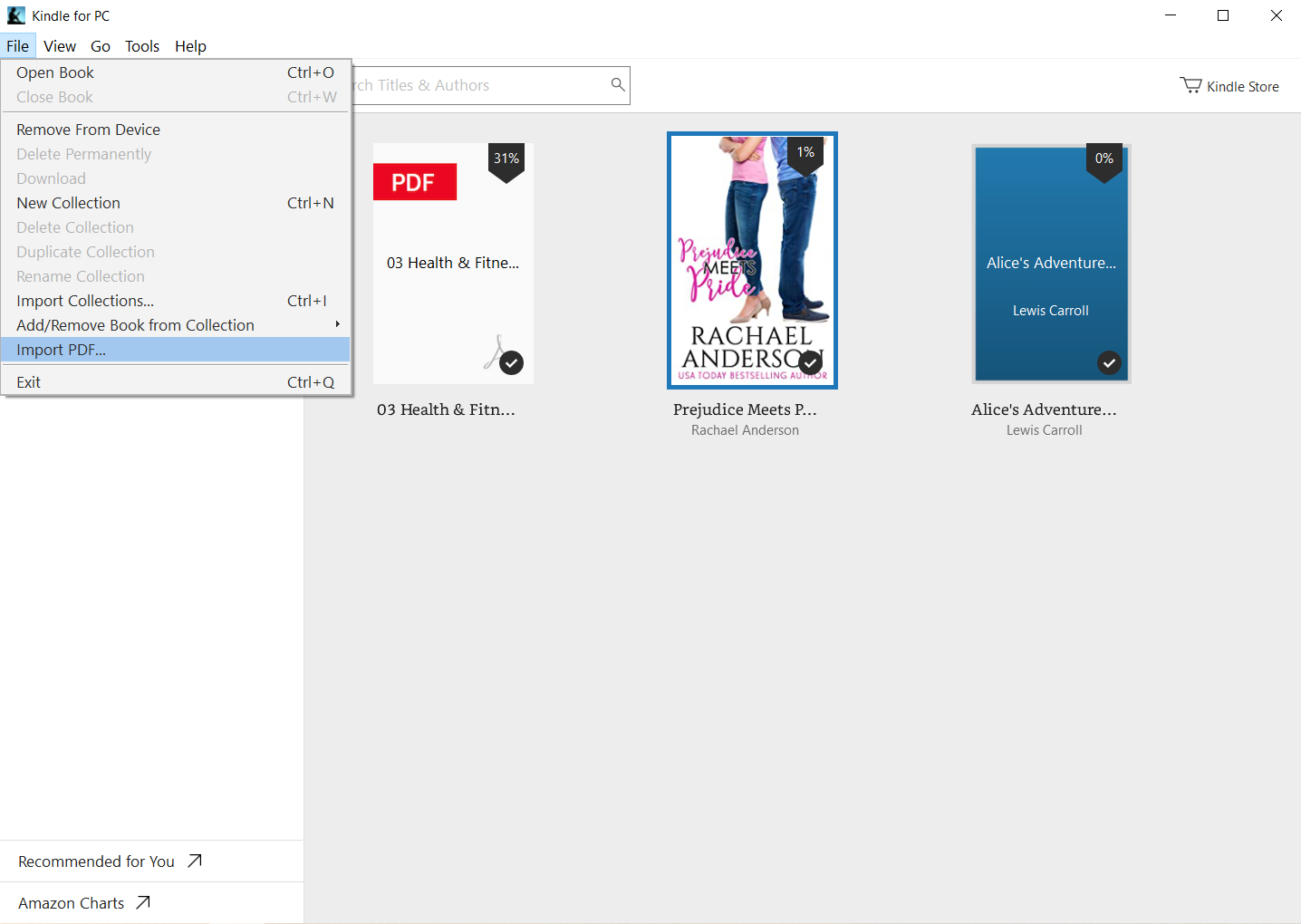Click the external arrow beside Amazon Charts
Screen dimensions: 1301x924
coord(143,902)
